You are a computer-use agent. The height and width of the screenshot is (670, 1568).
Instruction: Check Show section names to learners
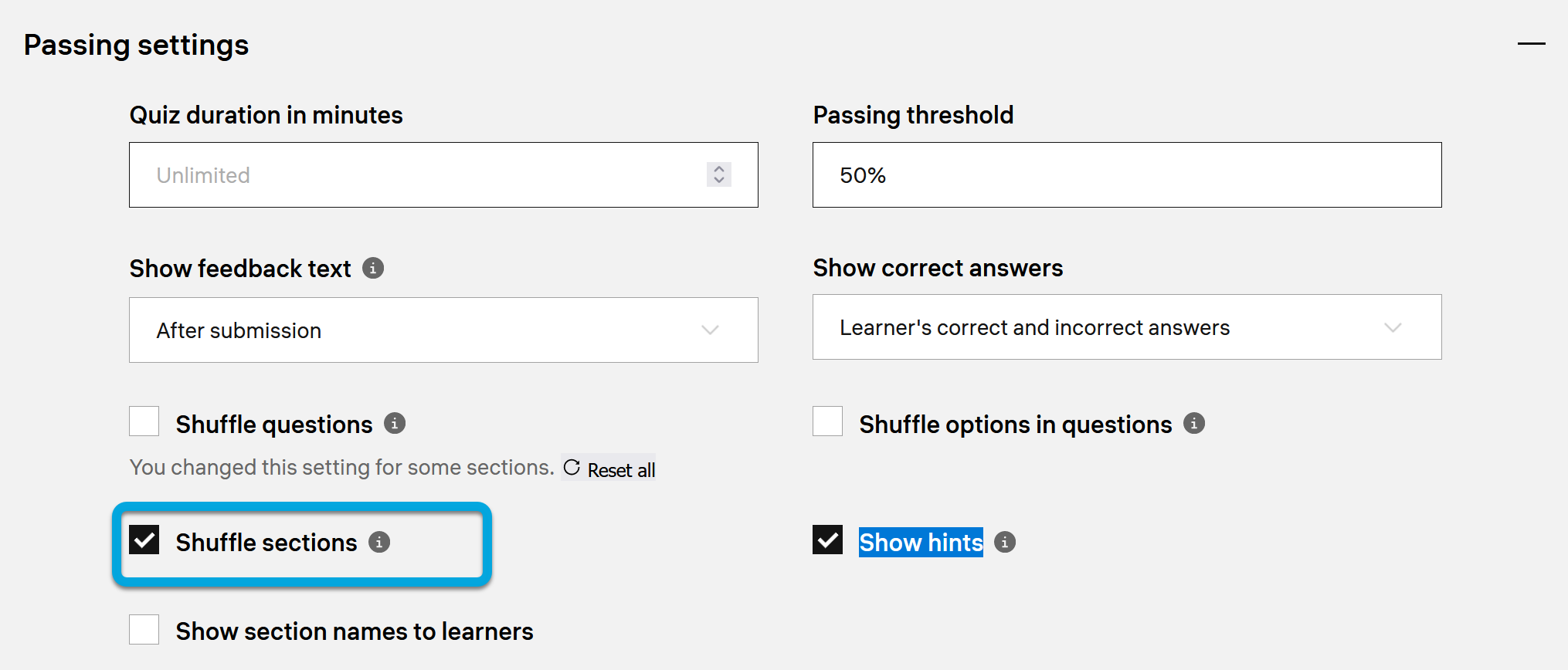pyautogui.click(x=144, y=630)
